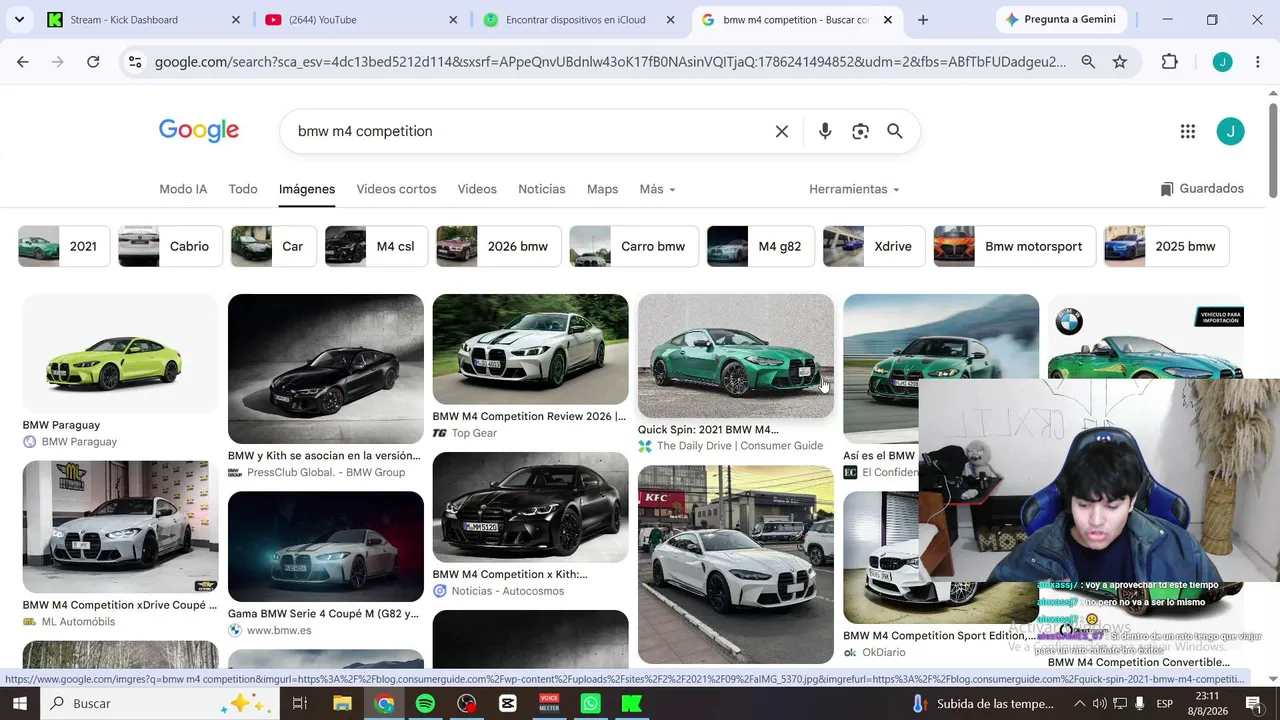
Task: Open Google Lens image search
Action: 860,131
